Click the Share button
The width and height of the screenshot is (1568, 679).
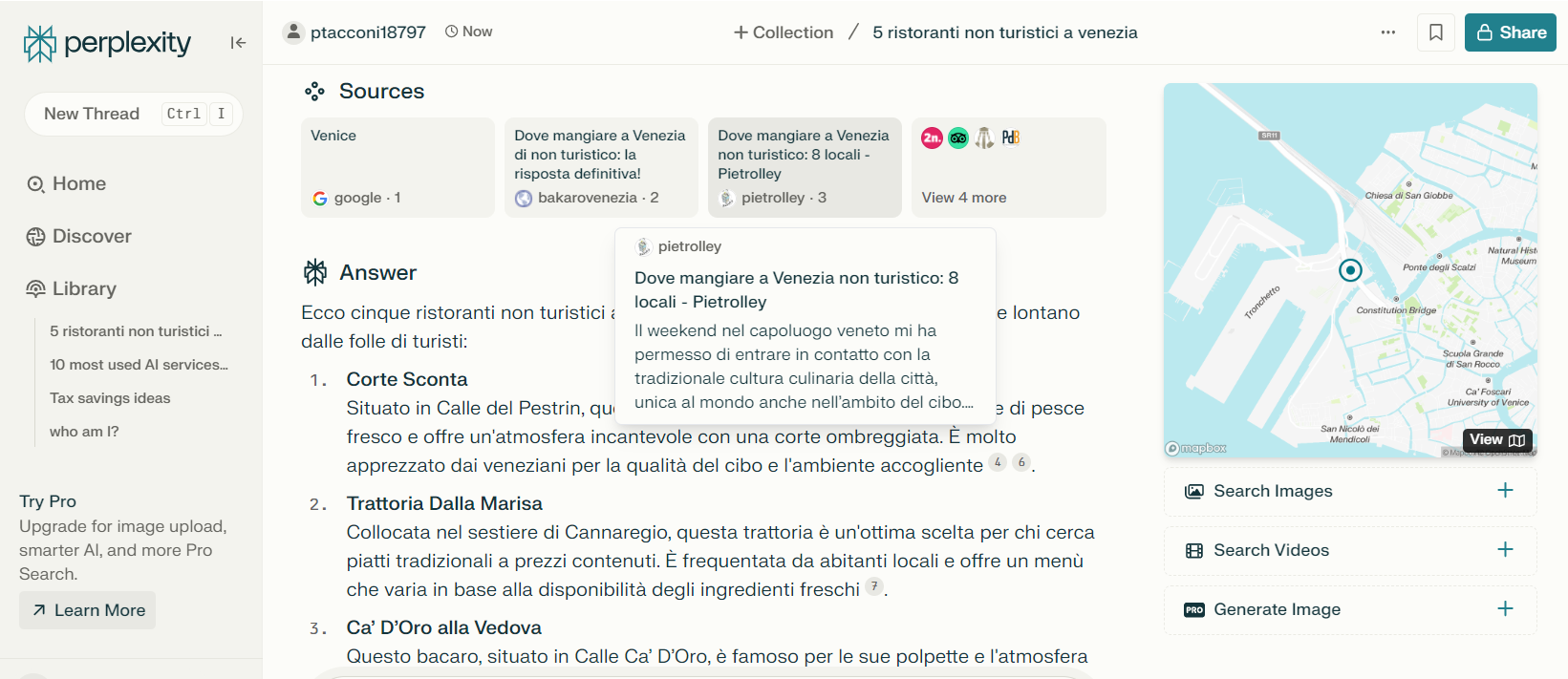(1511, 32)
